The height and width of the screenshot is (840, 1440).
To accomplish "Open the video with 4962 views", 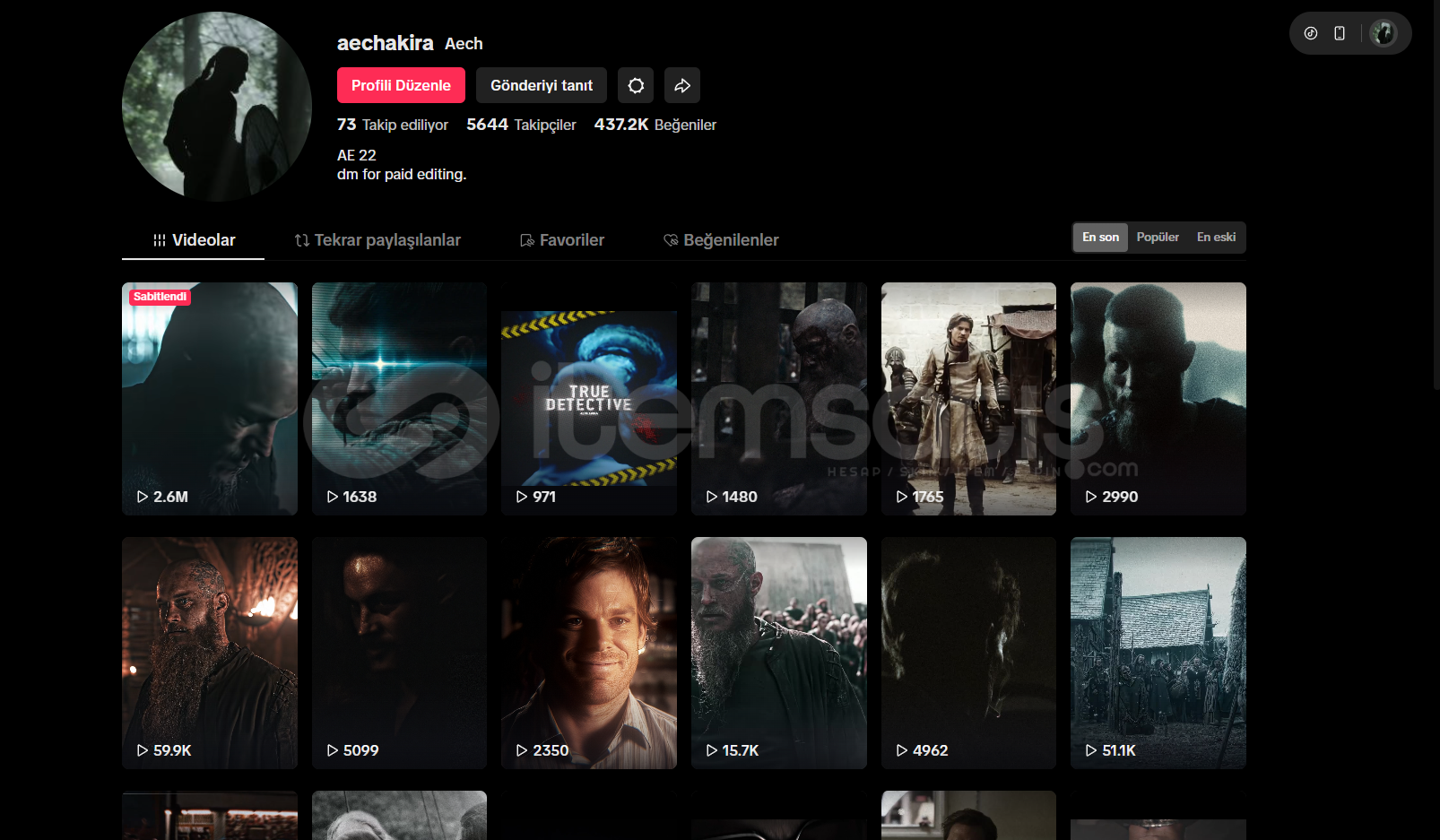I will click(x=968, y=653).
